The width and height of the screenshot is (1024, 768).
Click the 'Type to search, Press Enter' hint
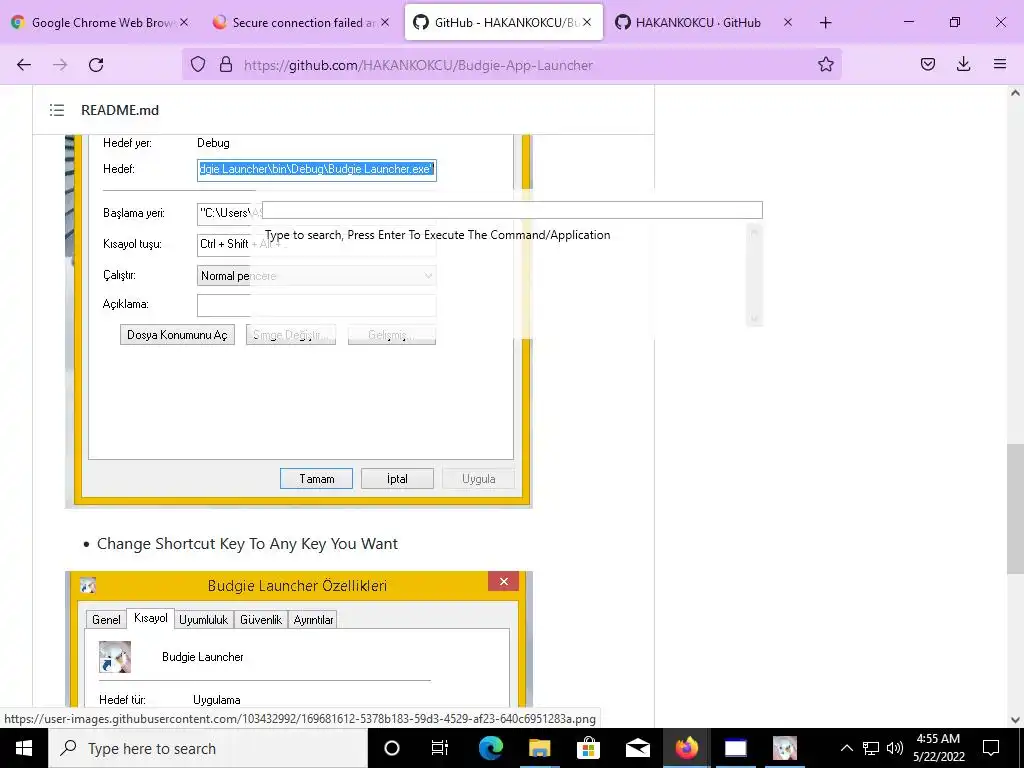pos(438,234)
